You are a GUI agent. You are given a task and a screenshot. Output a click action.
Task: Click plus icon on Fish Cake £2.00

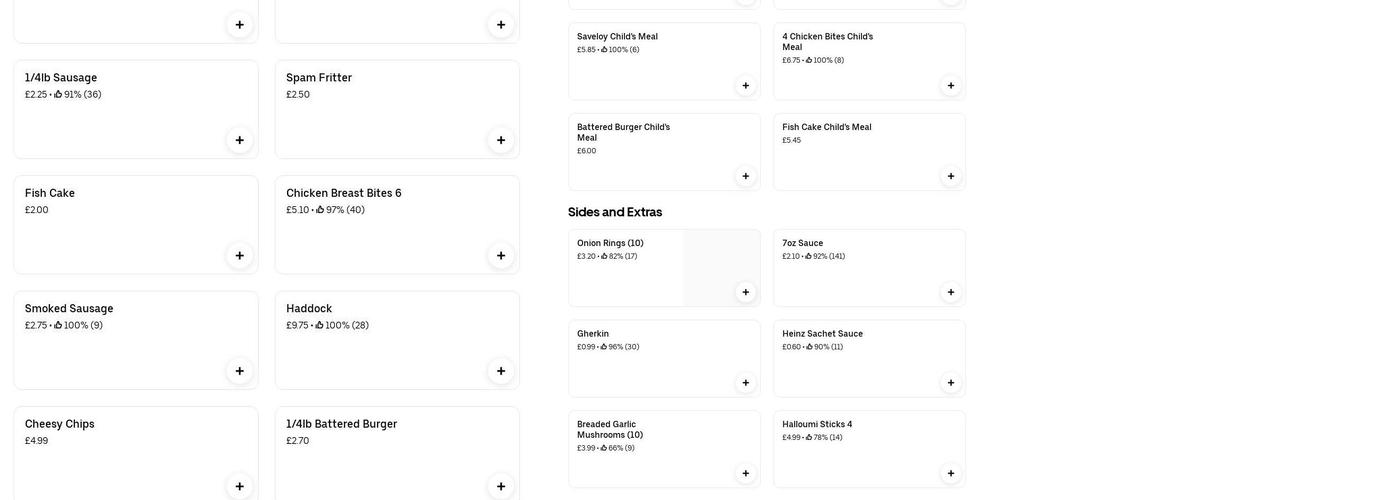click(239, 256)
